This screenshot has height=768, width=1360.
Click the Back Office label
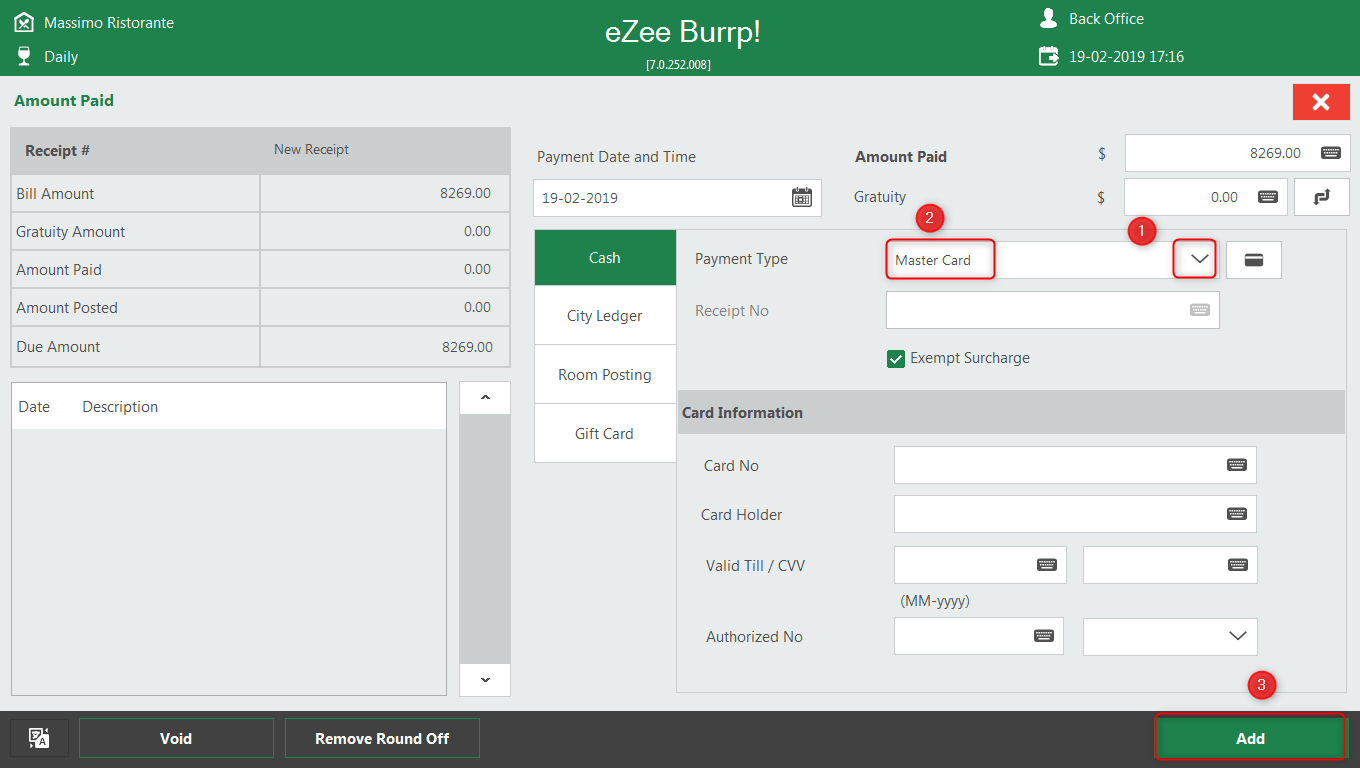point(1106,19)
